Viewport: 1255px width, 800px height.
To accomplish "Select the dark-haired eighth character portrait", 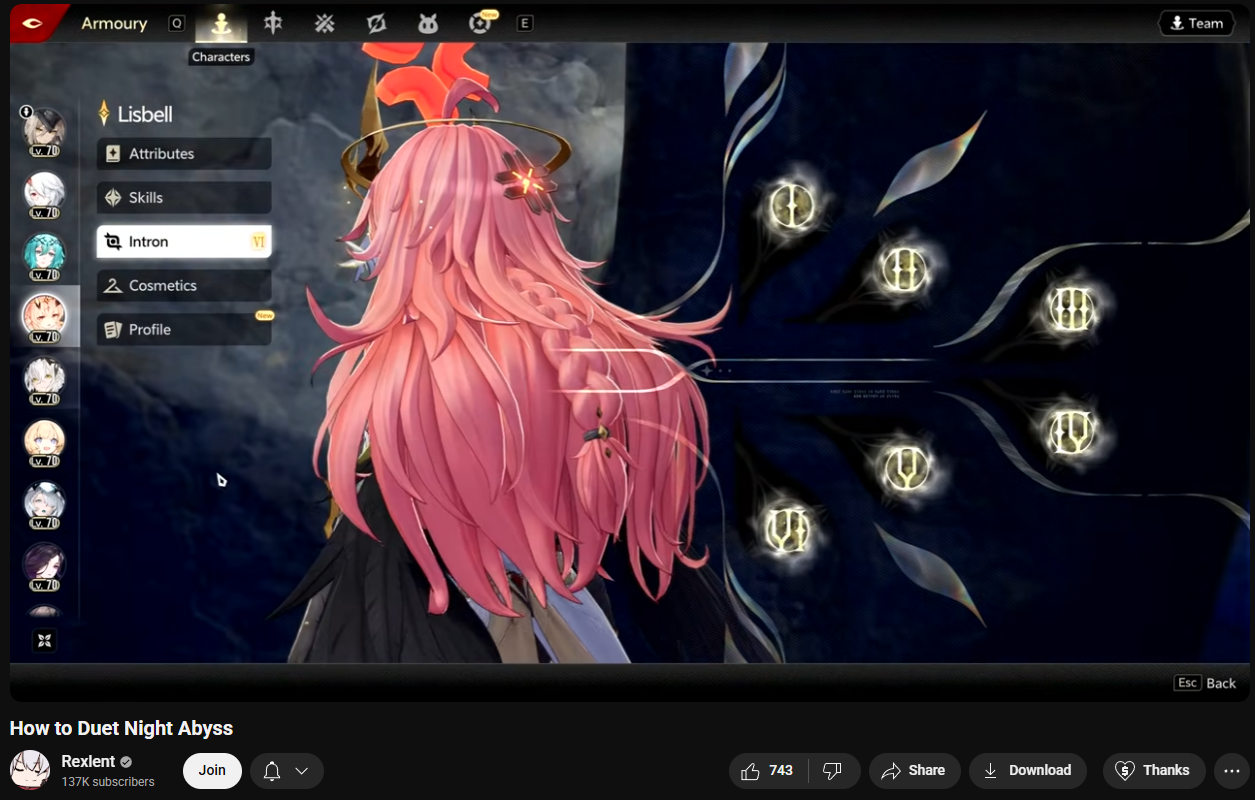I will tap(44, 566).
